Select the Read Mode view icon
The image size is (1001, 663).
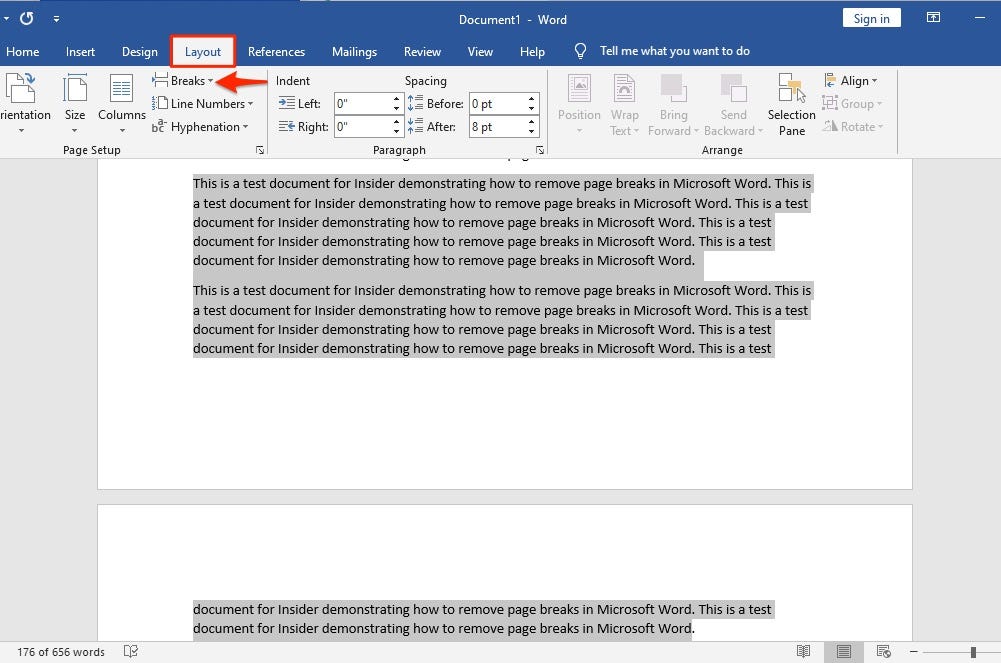pyautogui.click(x=803, y=651)
